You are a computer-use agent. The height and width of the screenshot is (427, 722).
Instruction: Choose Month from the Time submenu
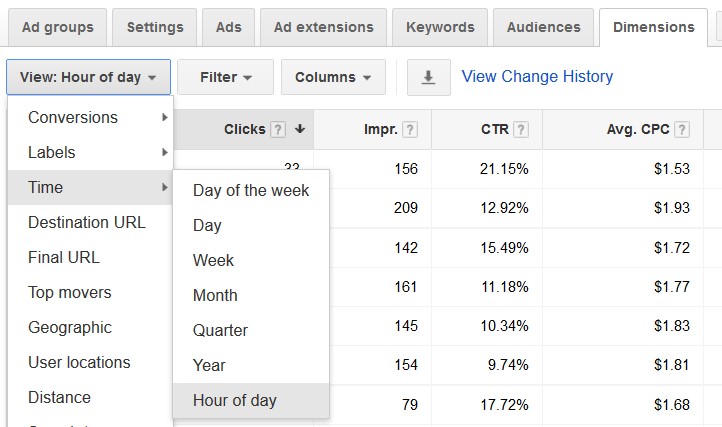tap(251, 295)
